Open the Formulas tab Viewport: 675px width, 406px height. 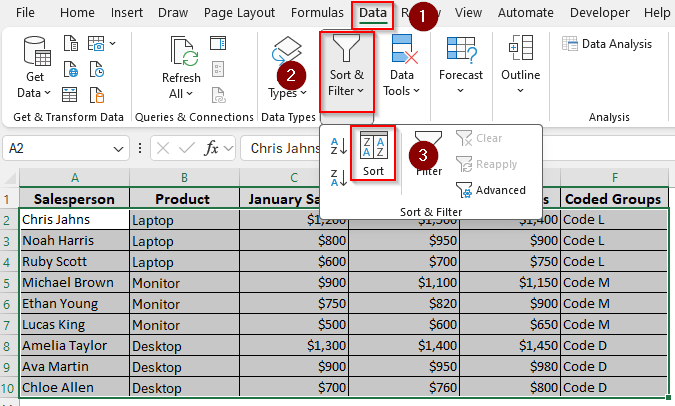click(x=317, y=13)
